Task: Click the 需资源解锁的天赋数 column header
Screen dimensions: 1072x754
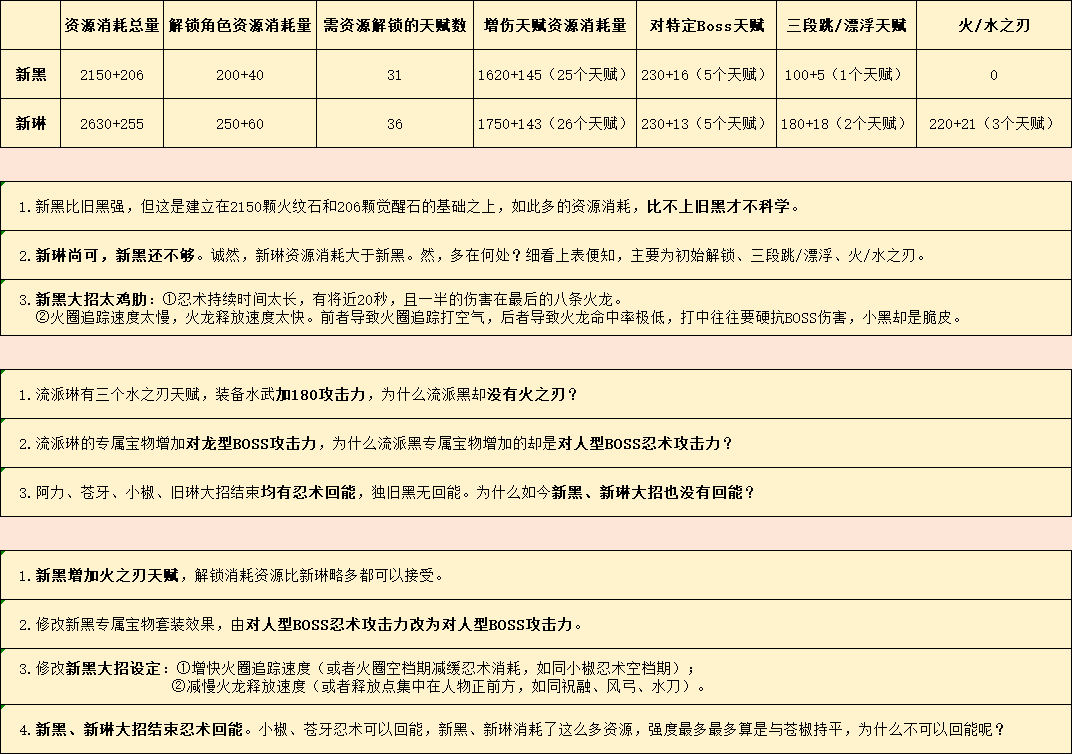Action: 395,25
